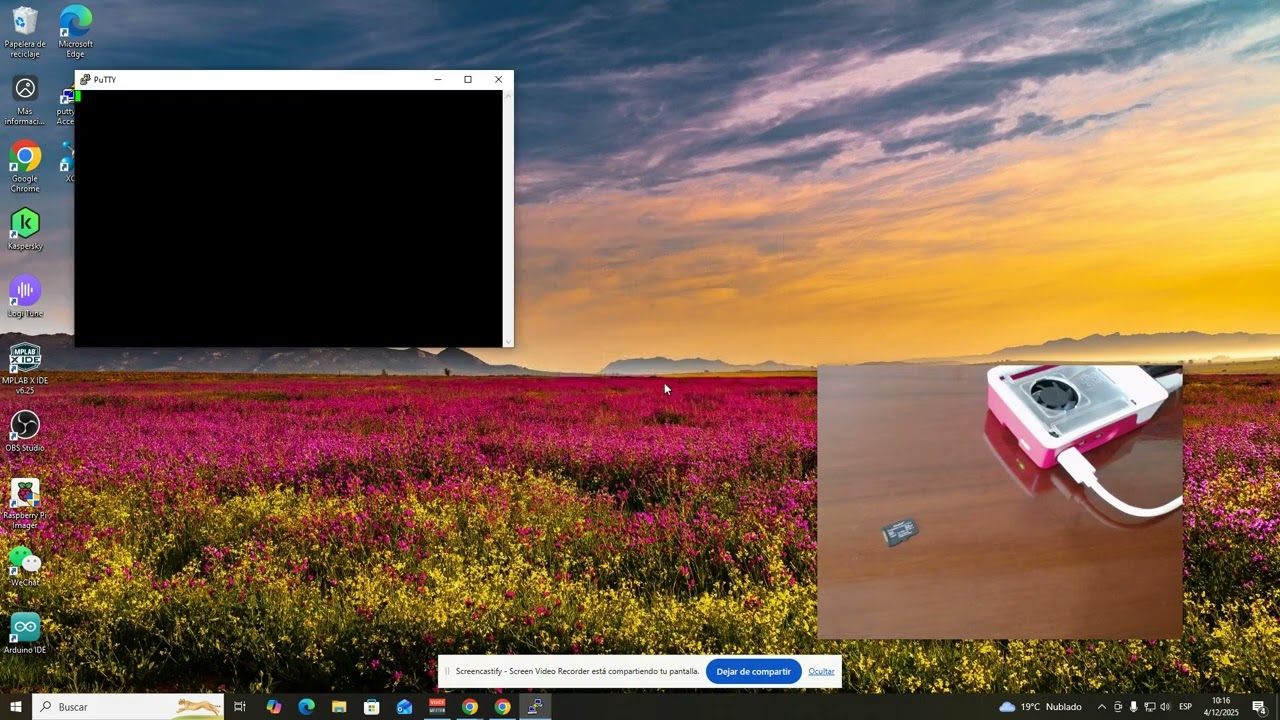Open the notification center icon

[1259, 707]
